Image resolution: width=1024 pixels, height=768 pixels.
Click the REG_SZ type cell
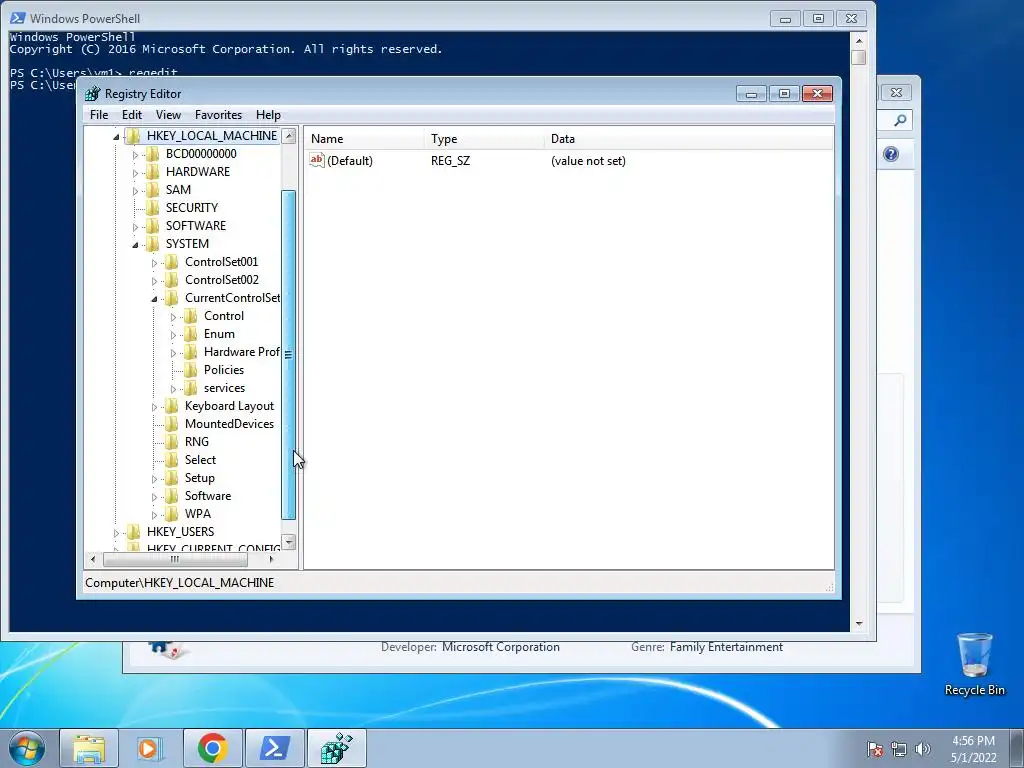click(x=450, y=161)
